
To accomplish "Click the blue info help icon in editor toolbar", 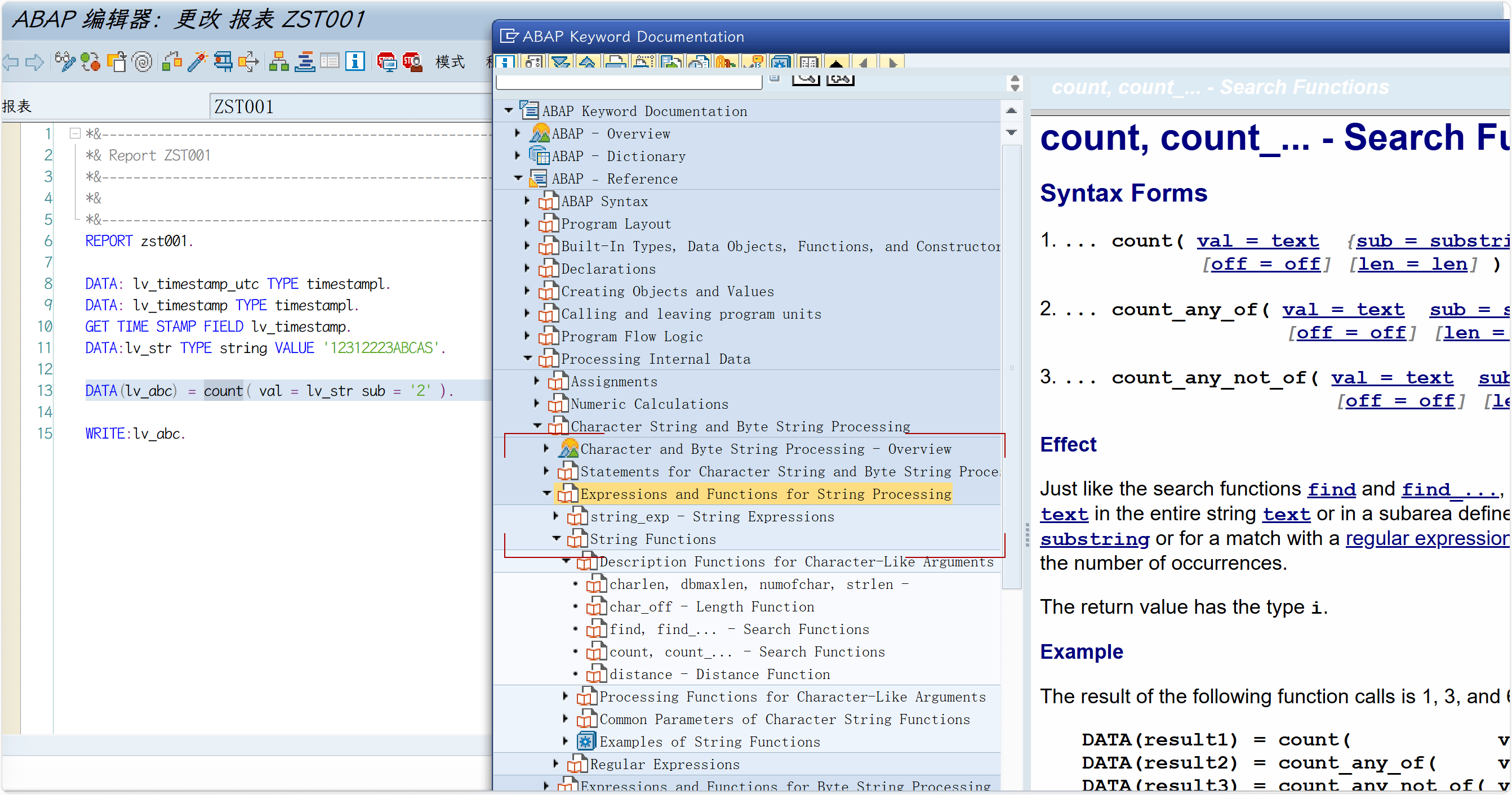I will [355, 61].
